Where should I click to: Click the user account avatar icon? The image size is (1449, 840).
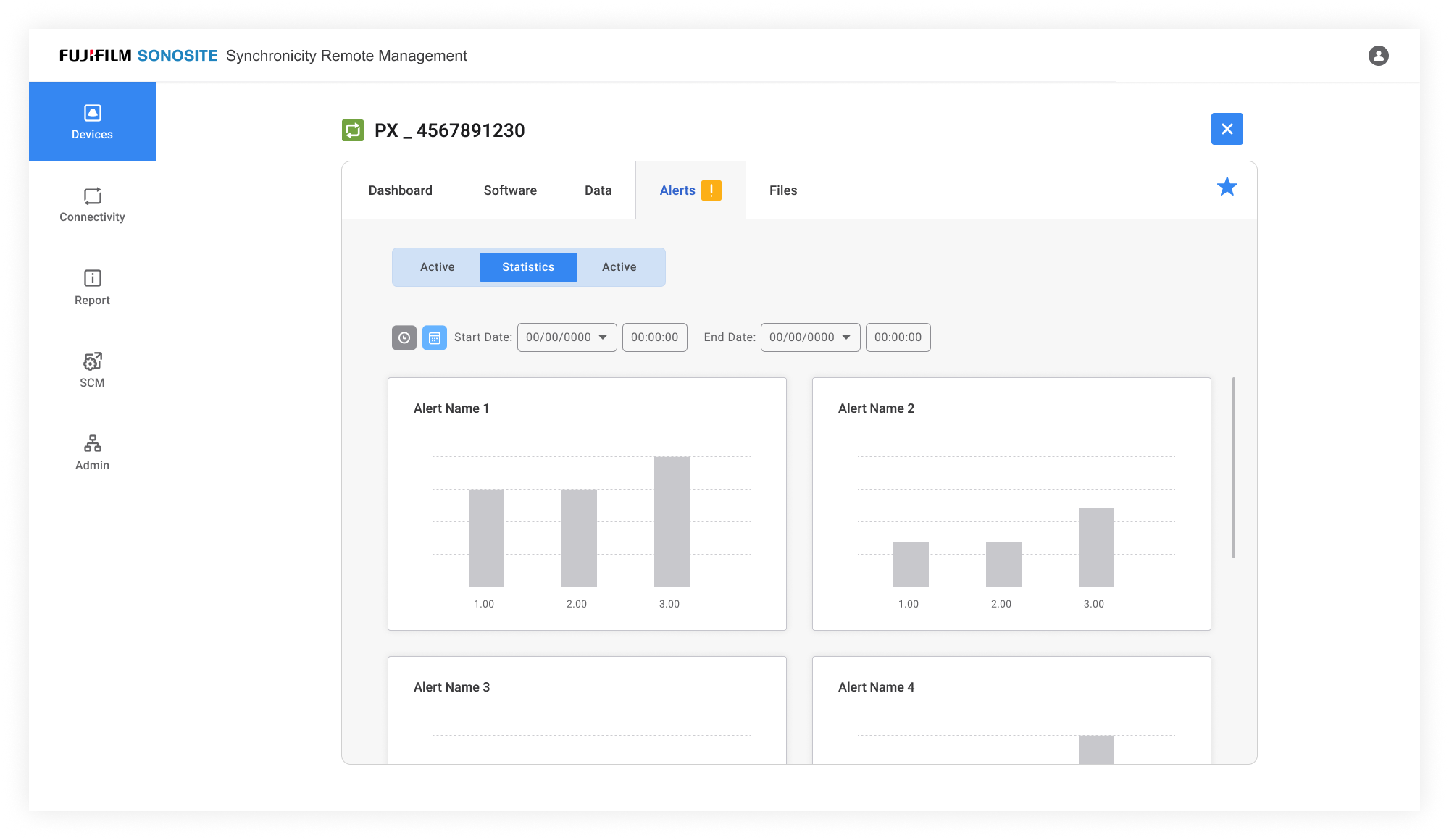tap(1378, 56)
